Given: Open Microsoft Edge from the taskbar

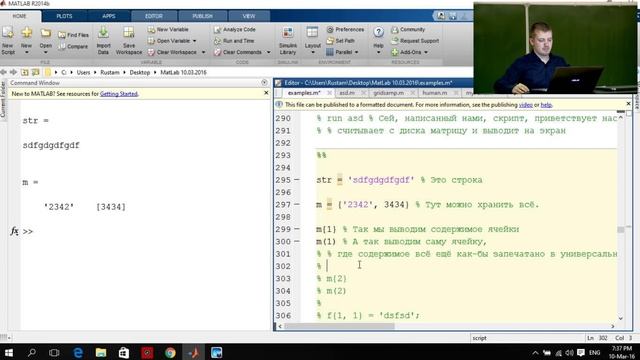Looking at the screenshot, I should [x=78, y=352].
